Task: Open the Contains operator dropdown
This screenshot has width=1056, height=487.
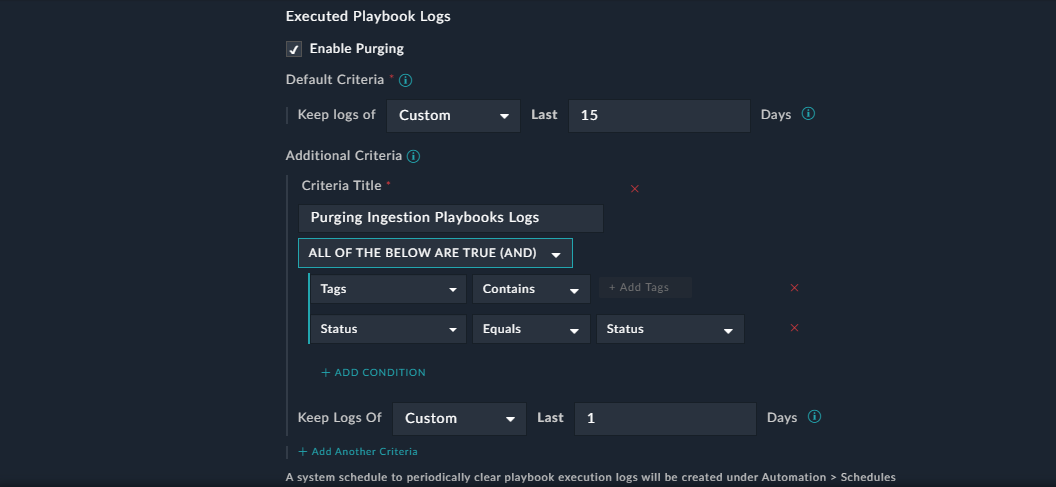Action: click(x=531, y=289)
